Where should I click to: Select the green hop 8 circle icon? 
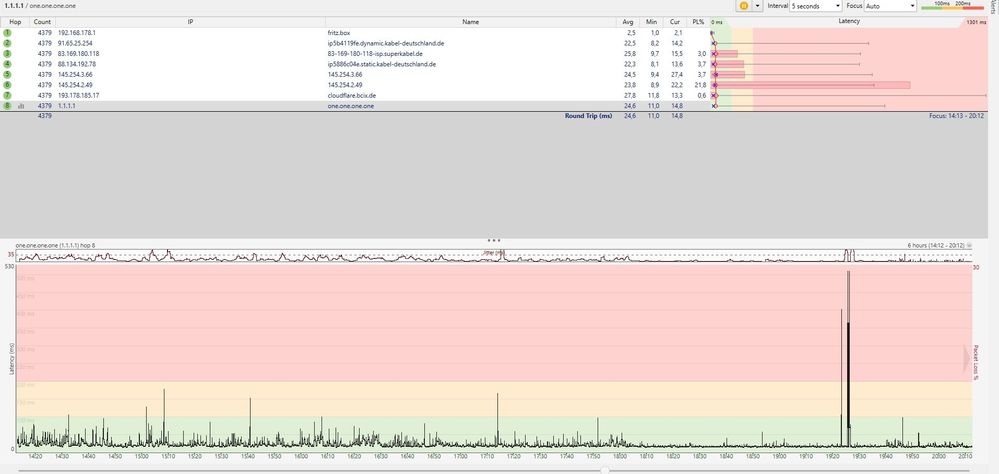coord(7,106)
